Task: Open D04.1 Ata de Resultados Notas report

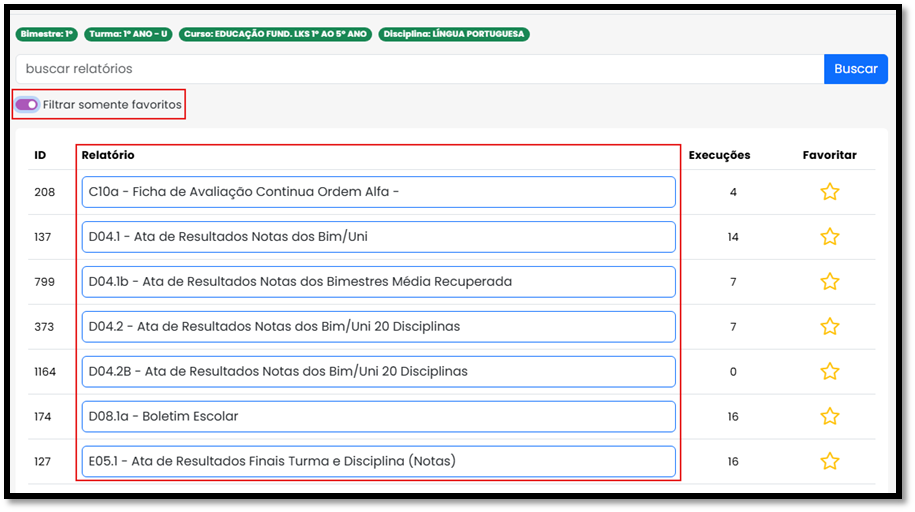Action: click(x=378, y=237)
